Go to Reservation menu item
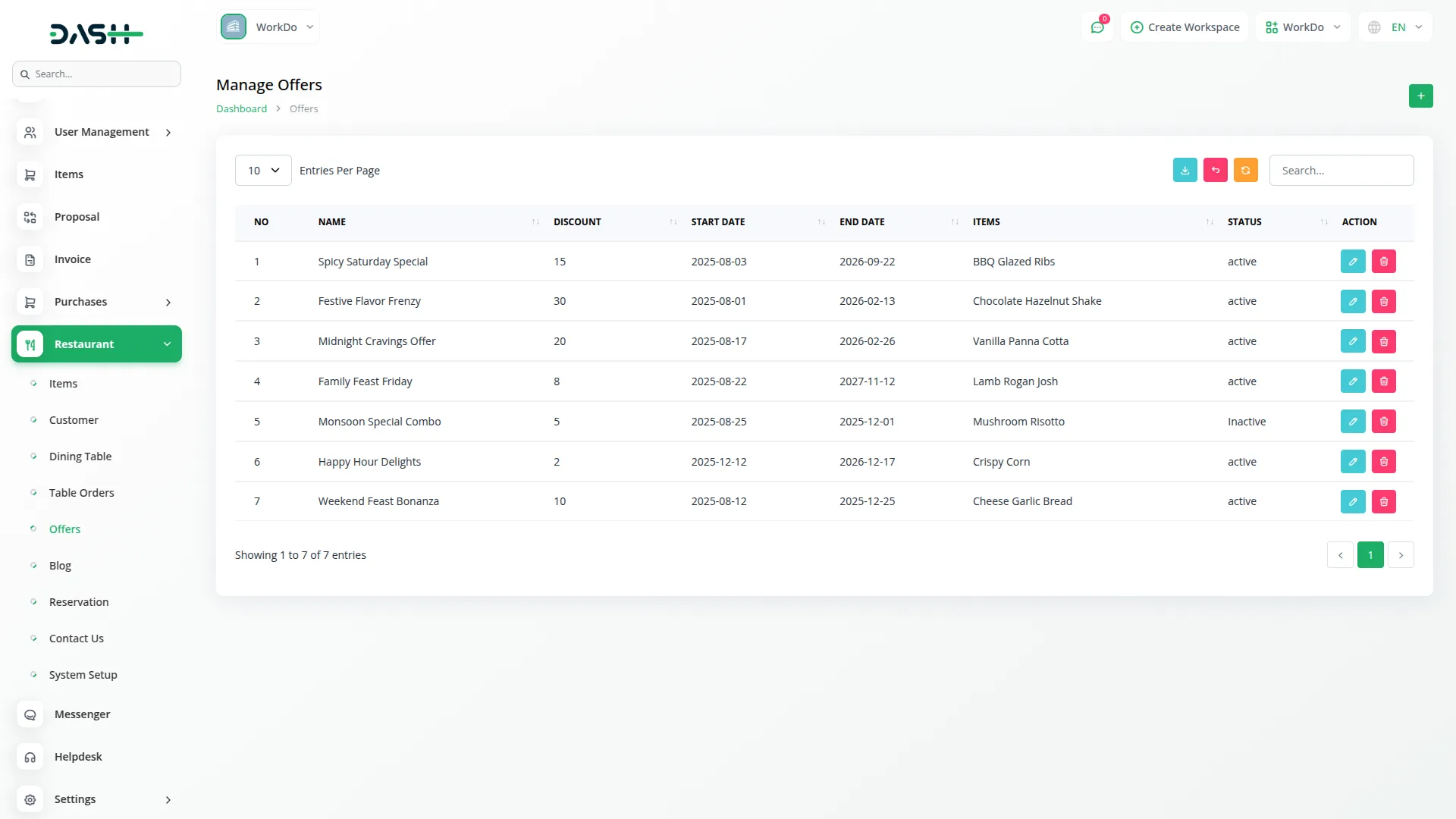The height and width of the screenshot is (819, 1456). pos(79,602)
